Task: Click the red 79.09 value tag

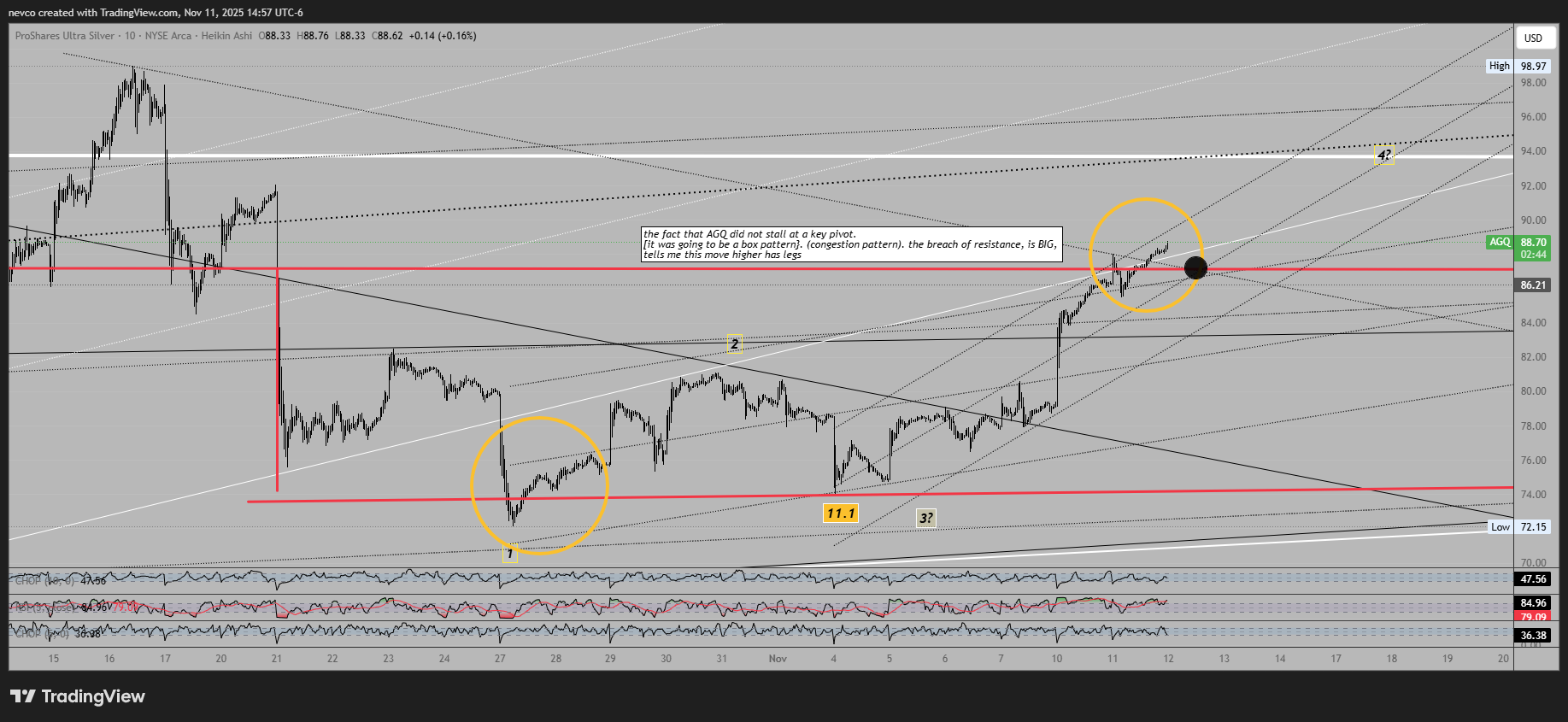Action: tap(1533, 616)
